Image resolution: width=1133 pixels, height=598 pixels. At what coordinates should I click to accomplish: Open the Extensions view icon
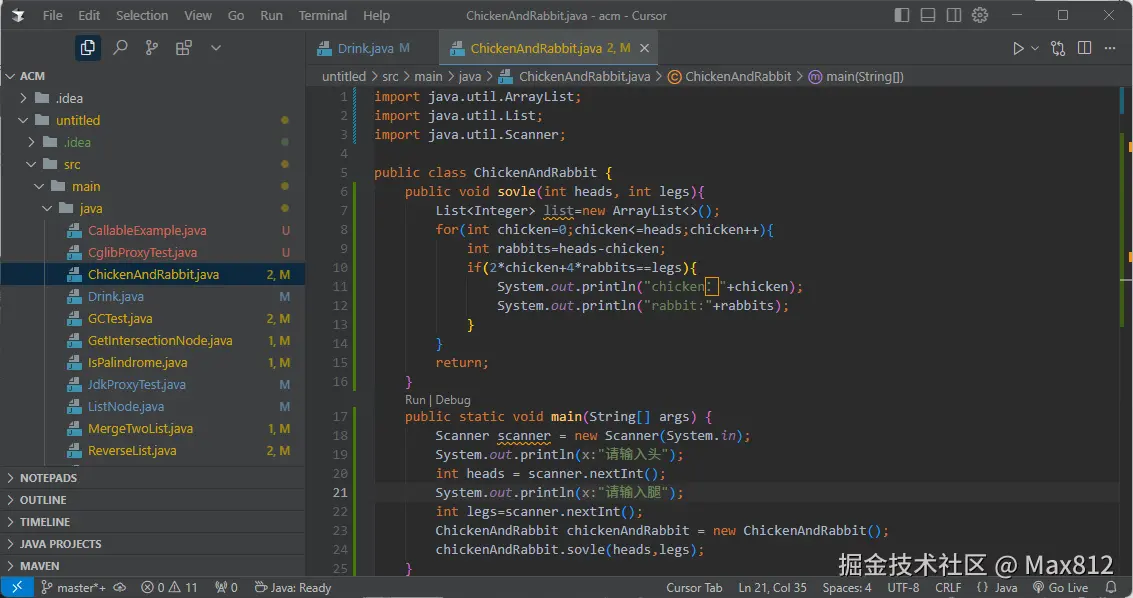coord(184,48)
